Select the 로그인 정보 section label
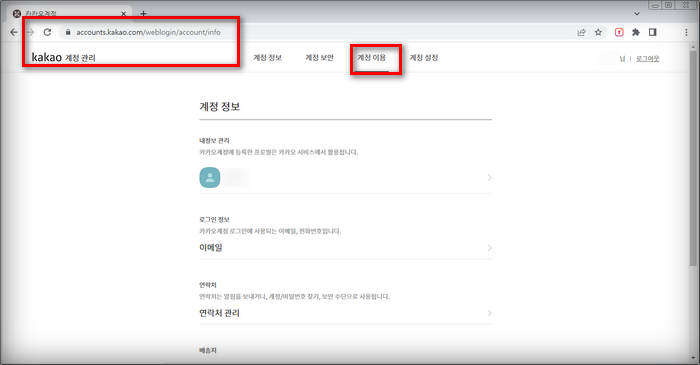Image resolution: width=700 pixels, height=365 pixels. 214,220
